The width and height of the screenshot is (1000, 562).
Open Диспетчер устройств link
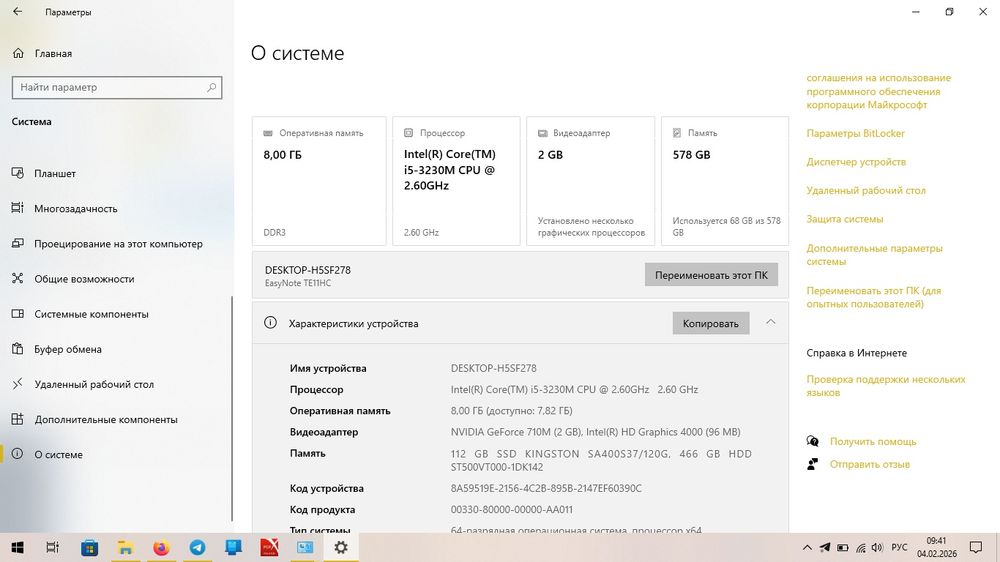(856, 162)
